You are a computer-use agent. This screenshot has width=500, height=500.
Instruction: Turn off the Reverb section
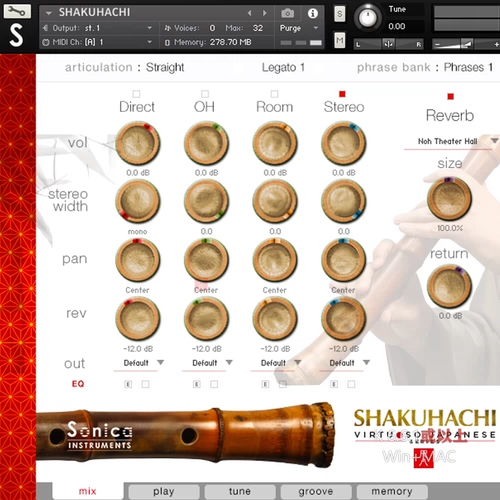(x=451, y=97)
